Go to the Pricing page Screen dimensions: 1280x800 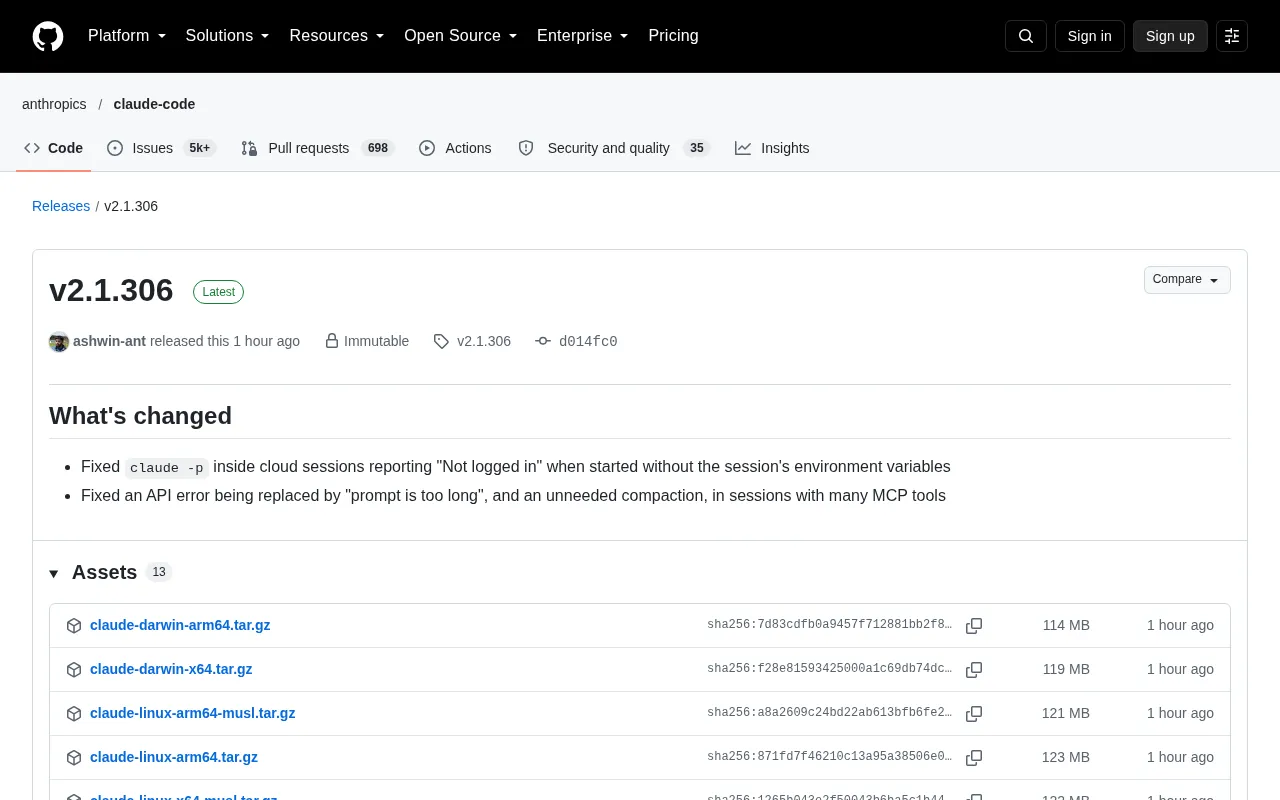673,36
